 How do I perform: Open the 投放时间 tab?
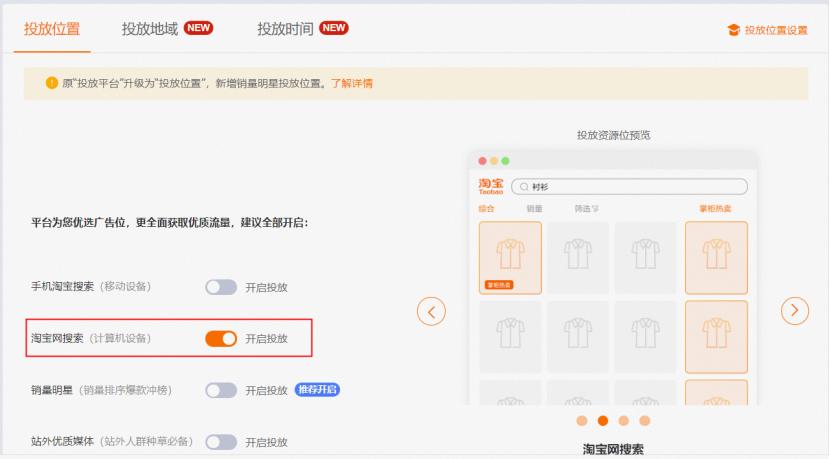tap(285, 29)
